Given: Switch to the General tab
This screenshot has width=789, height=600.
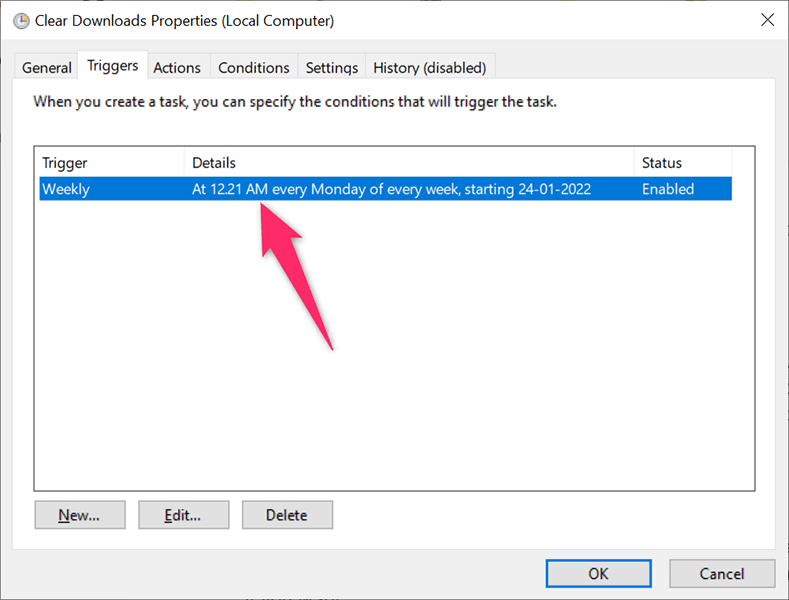Looking at the screenshot, I should coord(47,68).
